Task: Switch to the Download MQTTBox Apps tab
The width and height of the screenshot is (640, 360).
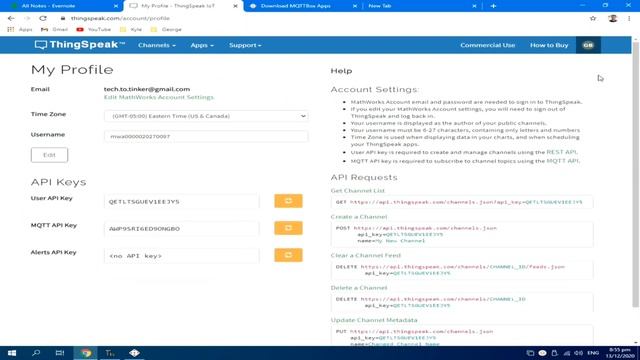Action: click(302, 6)
